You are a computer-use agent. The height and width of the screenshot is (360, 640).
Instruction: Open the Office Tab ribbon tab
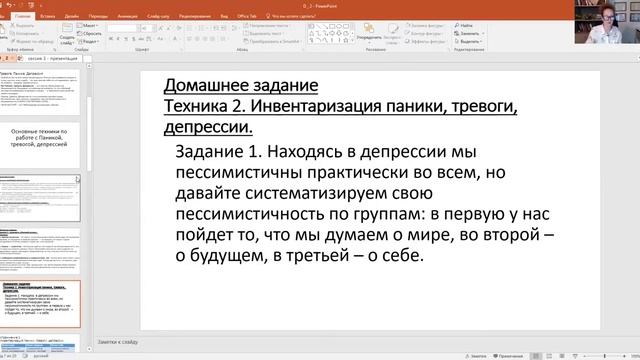[x=247, y=16]
